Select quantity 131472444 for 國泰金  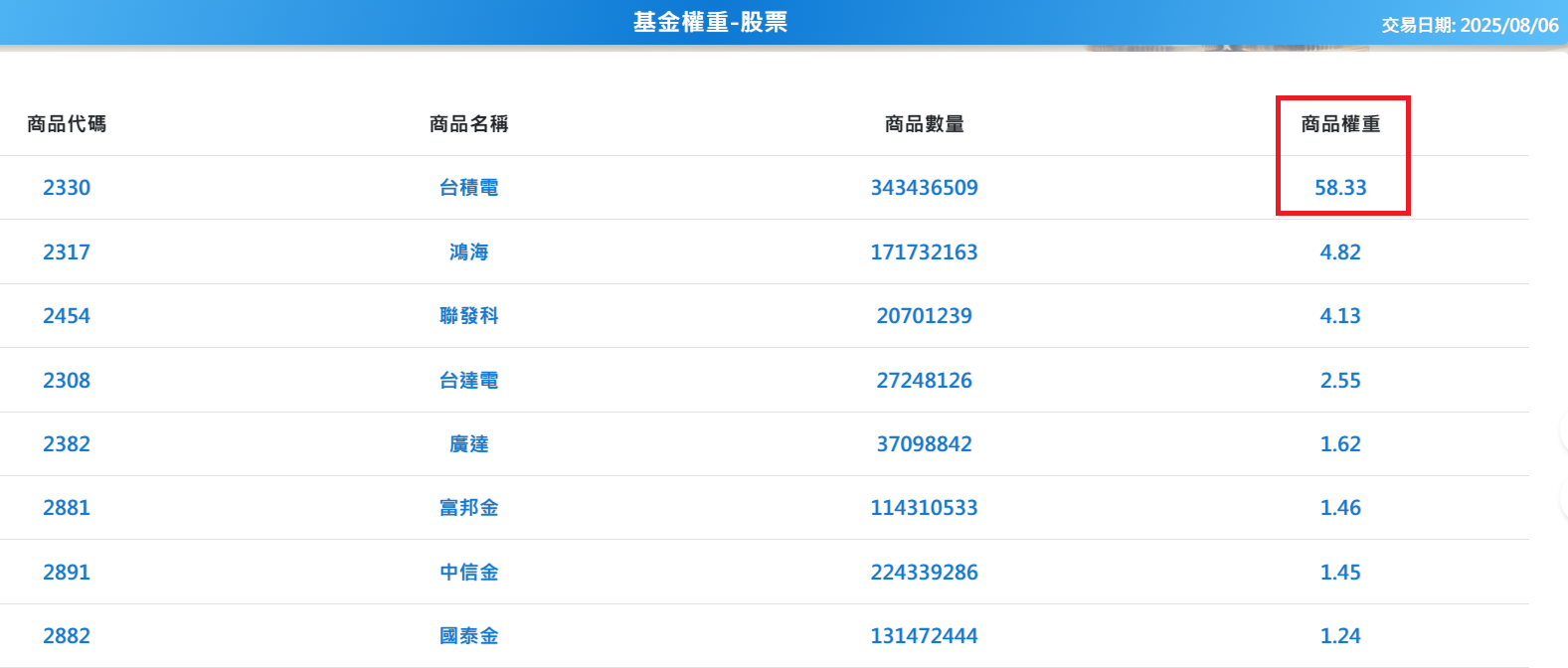(x=925, y=636)
